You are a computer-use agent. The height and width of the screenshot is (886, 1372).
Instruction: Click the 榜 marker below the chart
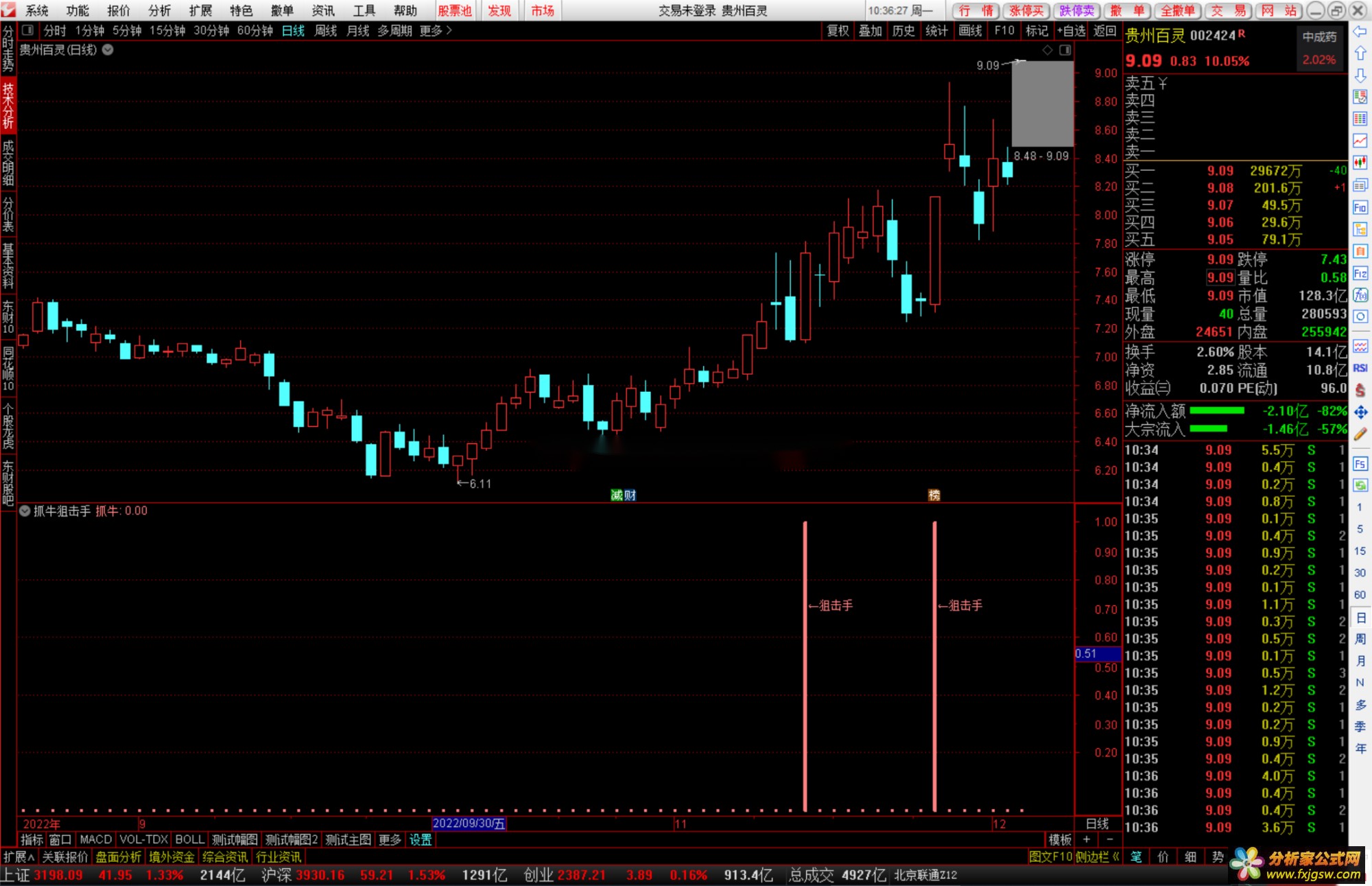pos(934,495)
